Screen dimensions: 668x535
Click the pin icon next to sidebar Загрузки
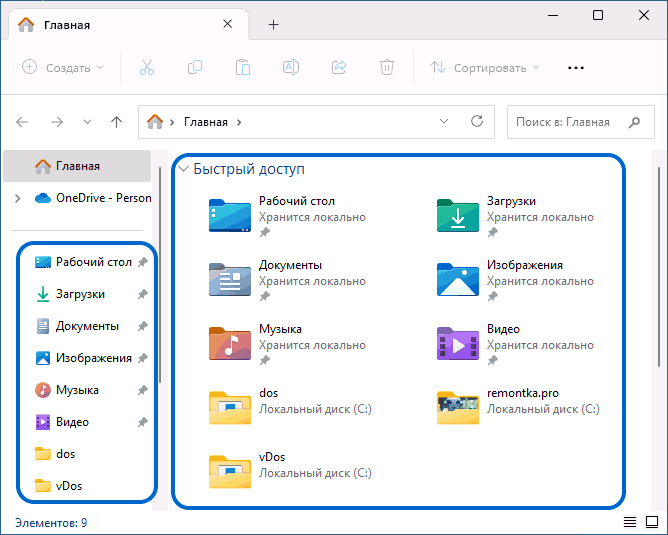(x=143, y=294)
